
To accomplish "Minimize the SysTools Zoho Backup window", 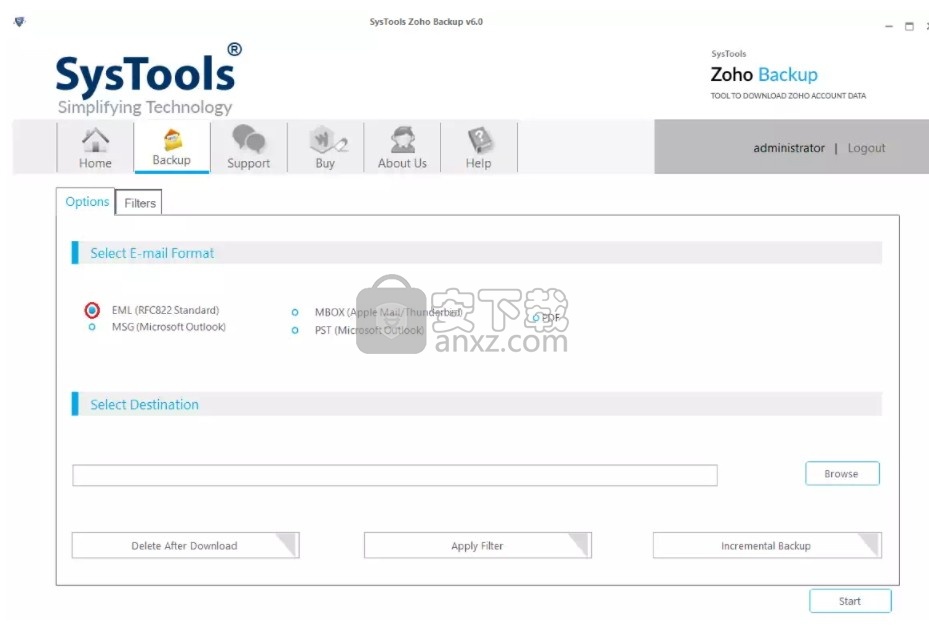I will coord(889,26).
